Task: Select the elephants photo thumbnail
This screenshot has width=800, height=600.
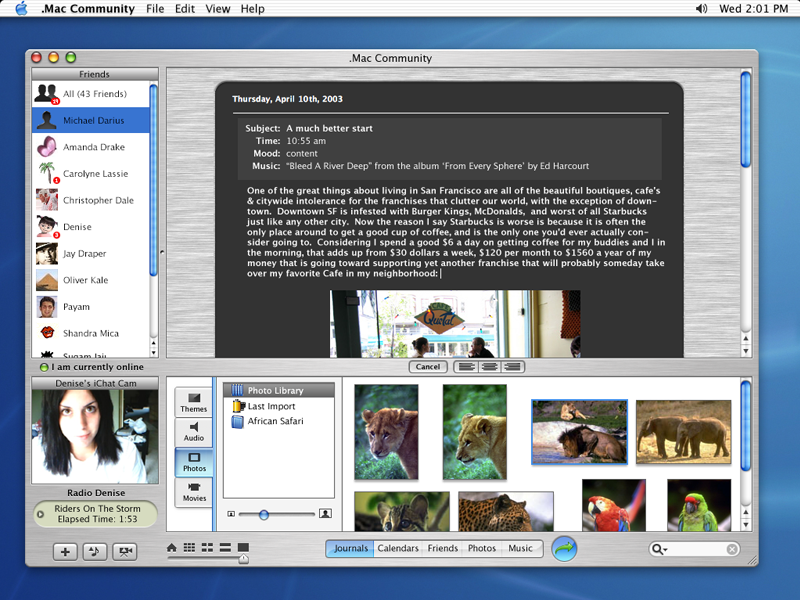Action: pyautogui.click(x=684, y=432)
